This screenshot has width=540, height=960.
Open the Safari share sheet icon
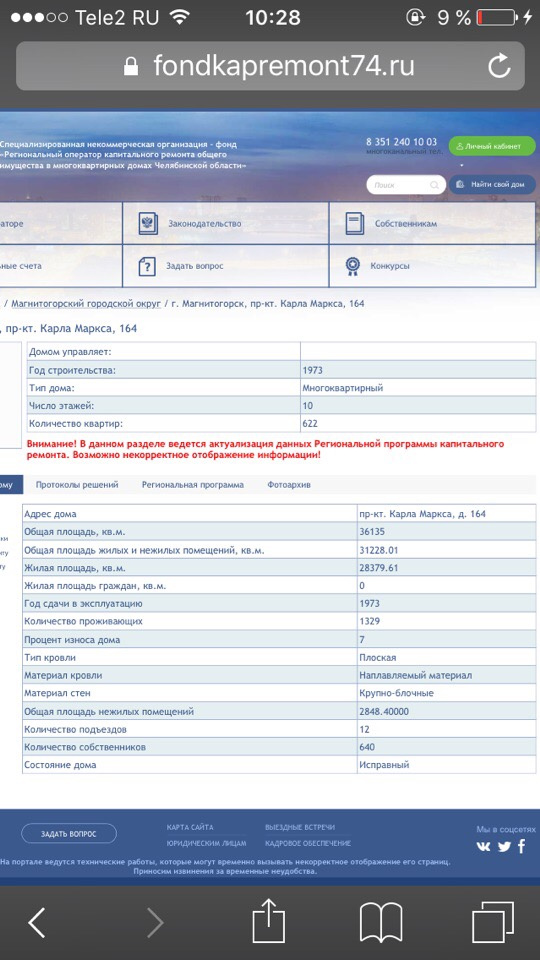269,920
